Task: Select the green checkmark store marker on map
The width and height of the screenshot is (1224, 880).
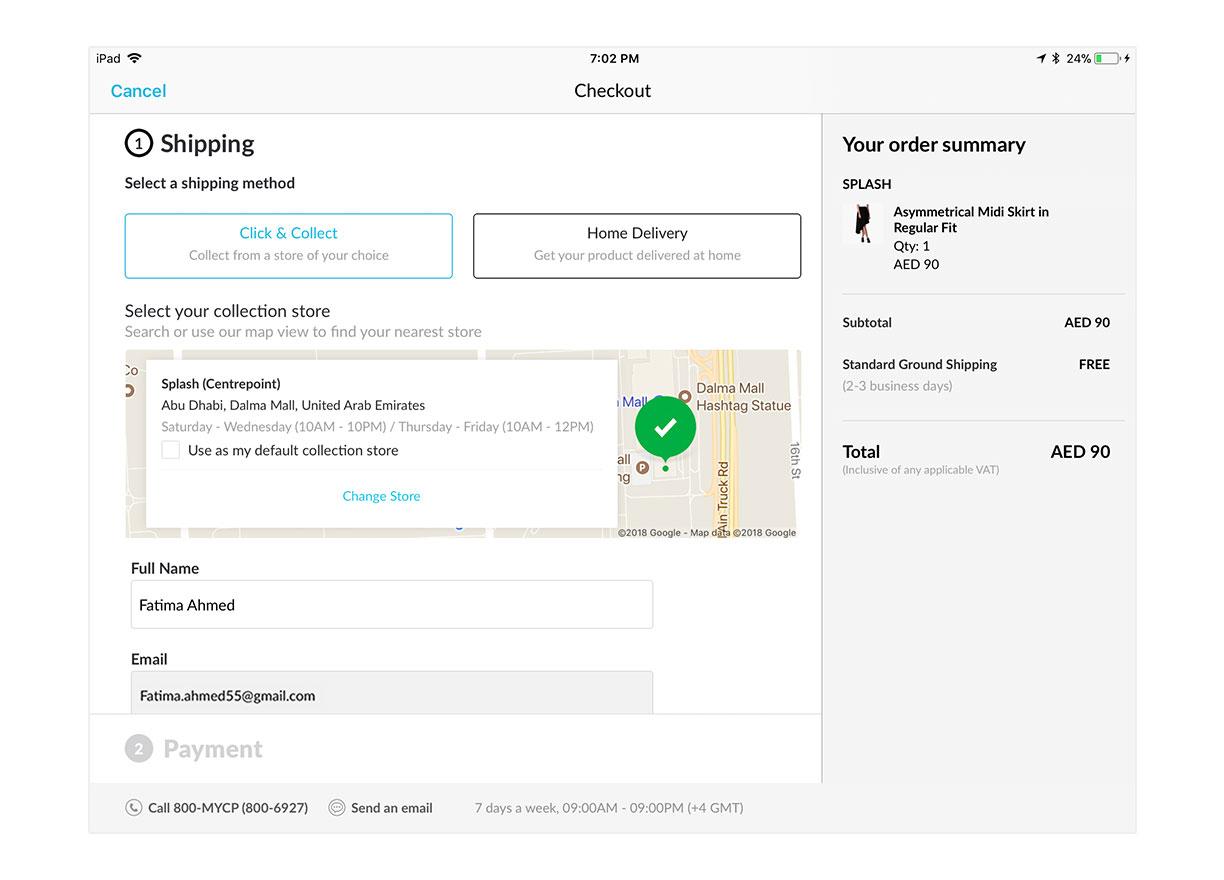Action: coord(664,426)
